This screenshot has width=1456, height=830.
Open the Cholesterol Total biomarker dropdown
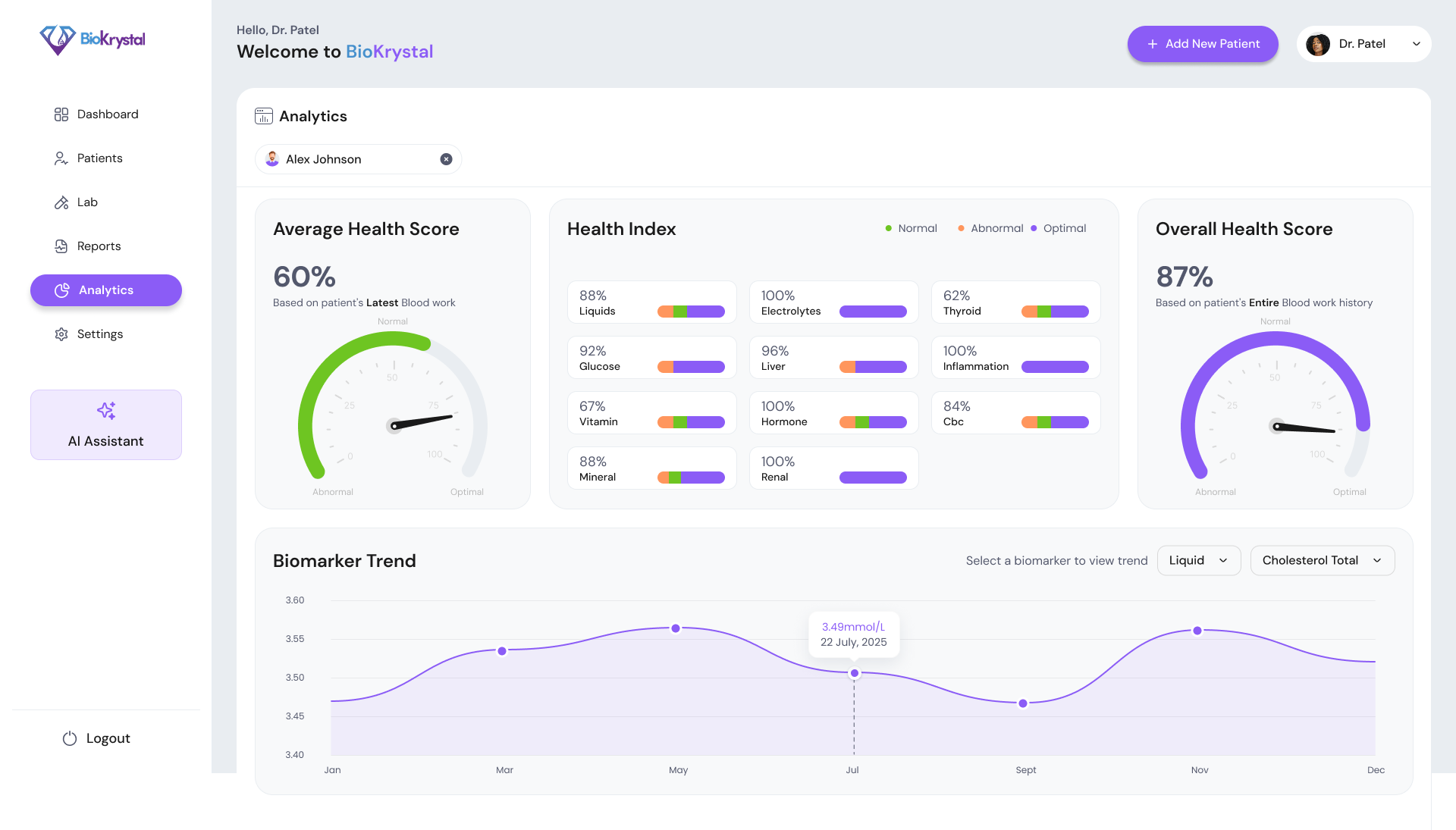click(x=1322, y=560)
